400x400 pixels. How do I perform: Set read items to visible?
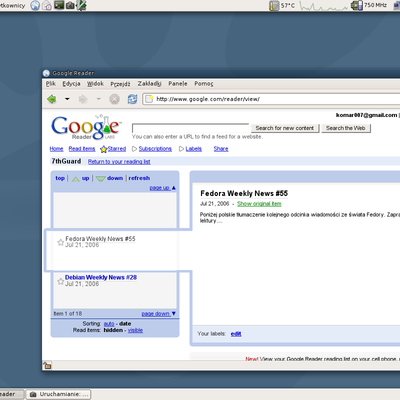pos(135,330)
